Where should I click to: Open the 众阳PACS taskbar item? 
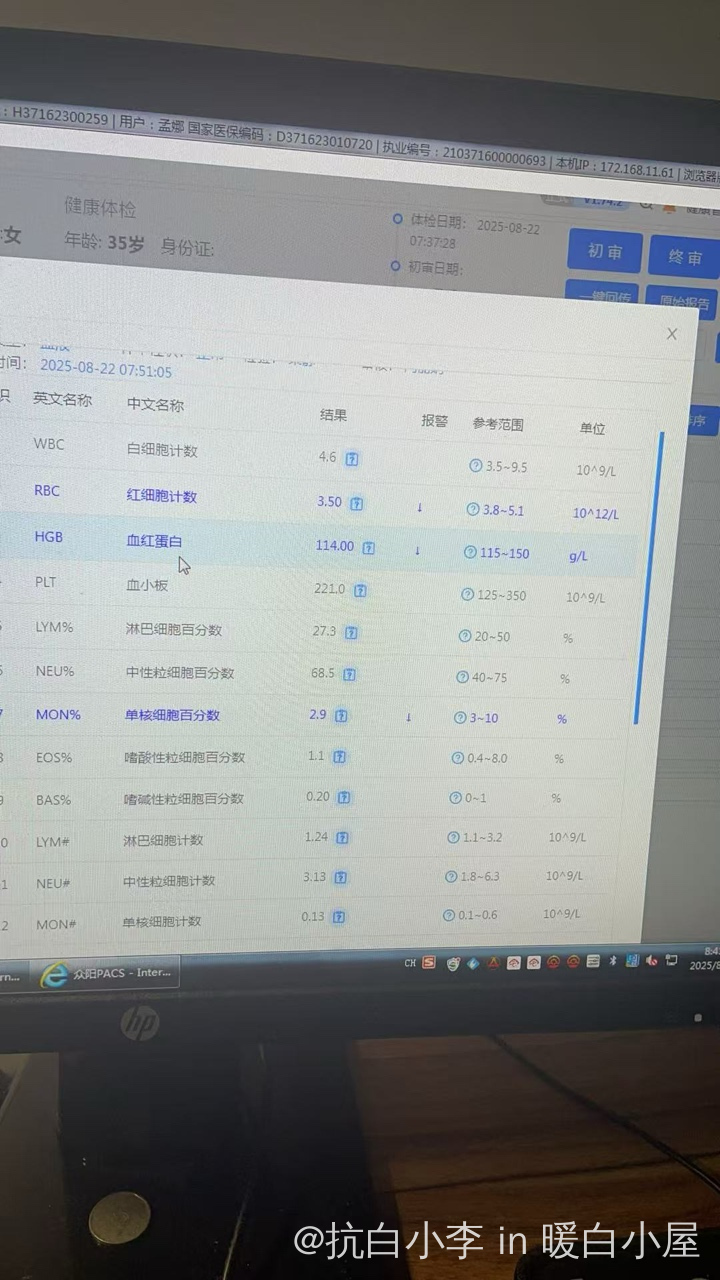click(x=107, y=973)
